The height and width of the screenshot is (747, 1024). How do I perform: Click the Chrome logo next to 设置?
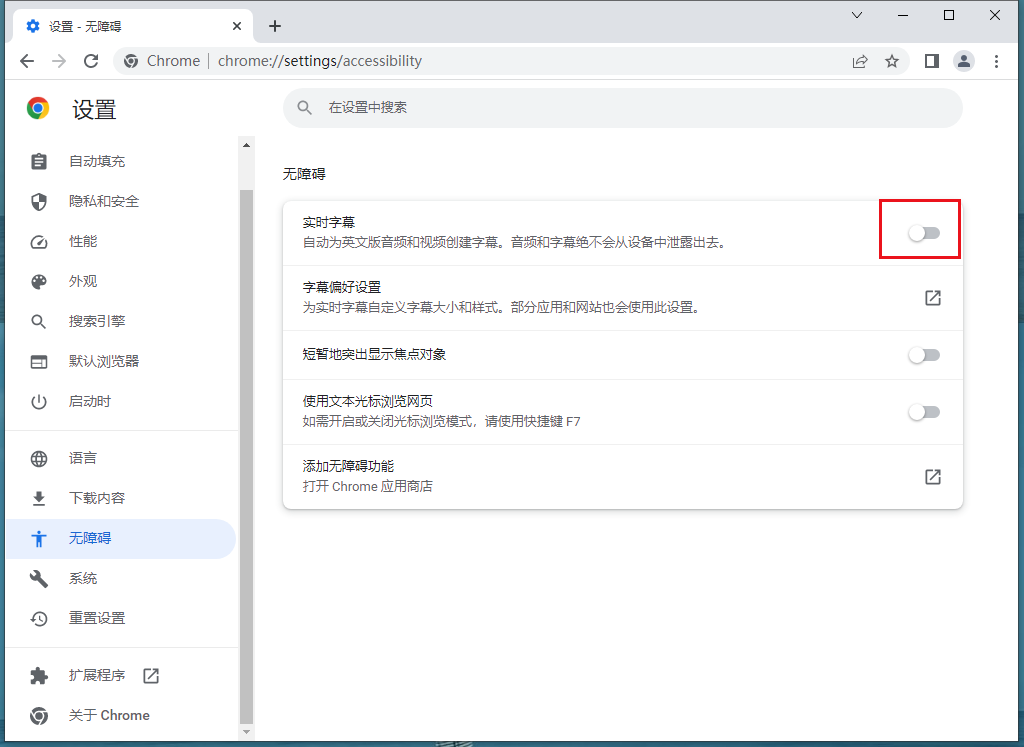tap(38, 108)
